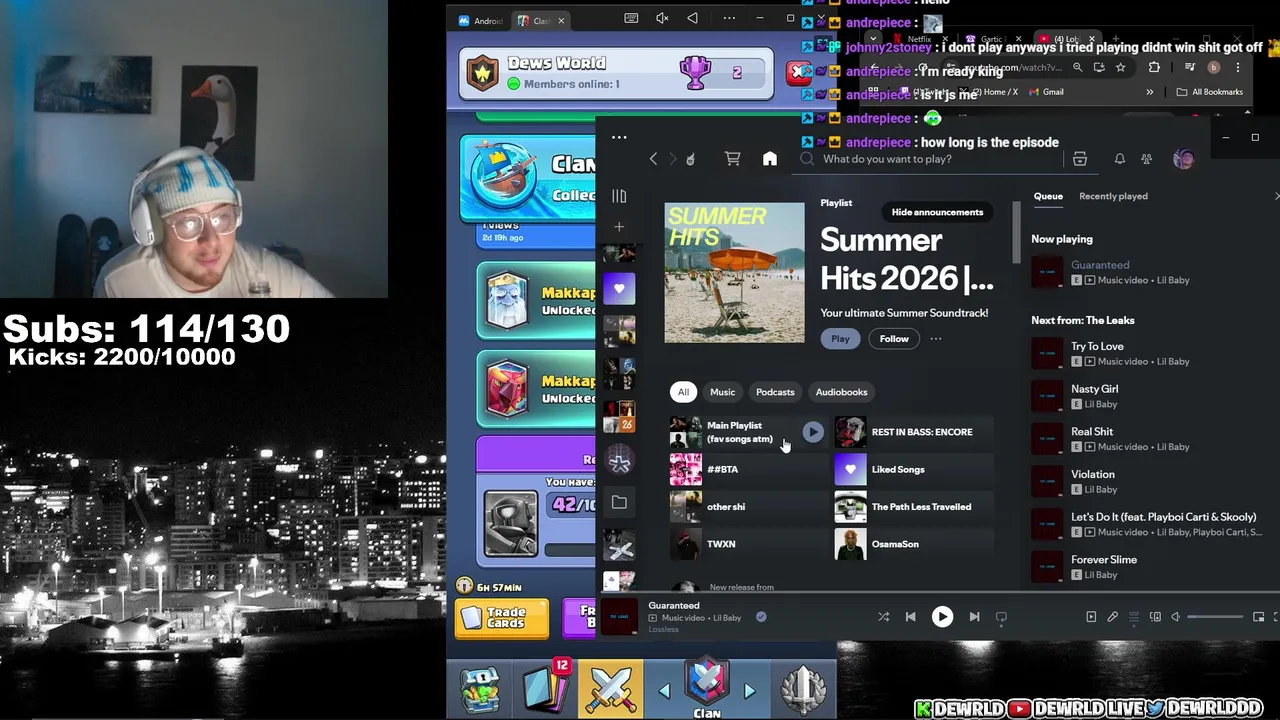The height and width of the screenshot is (720, 1280).
Task: Select Forever Slime in the queue
Action: coord(1150,567)
